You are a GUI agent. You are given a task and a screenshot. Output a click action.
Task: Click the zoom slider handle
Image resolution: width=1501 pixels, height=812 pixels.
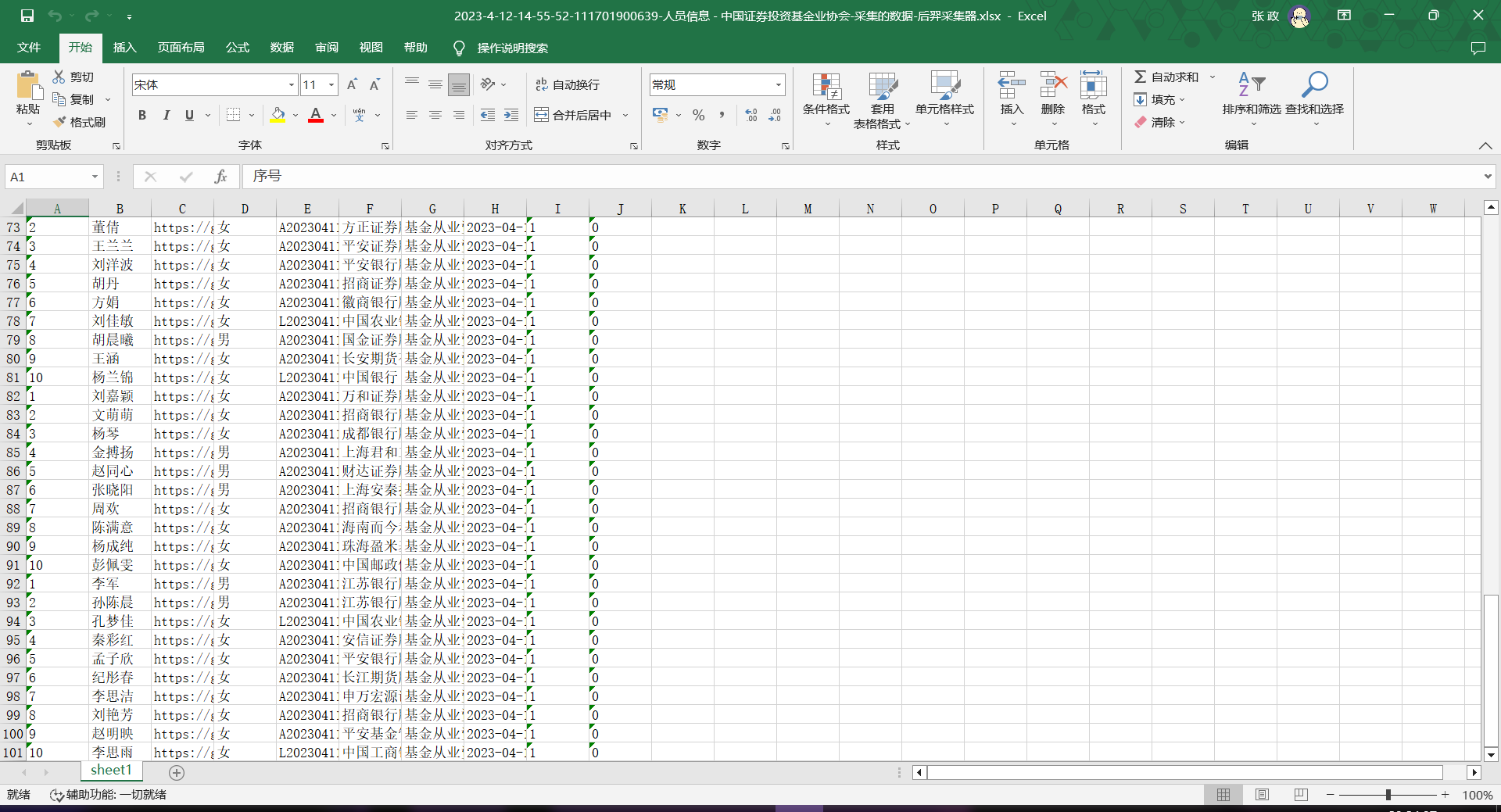[1388, 795]
